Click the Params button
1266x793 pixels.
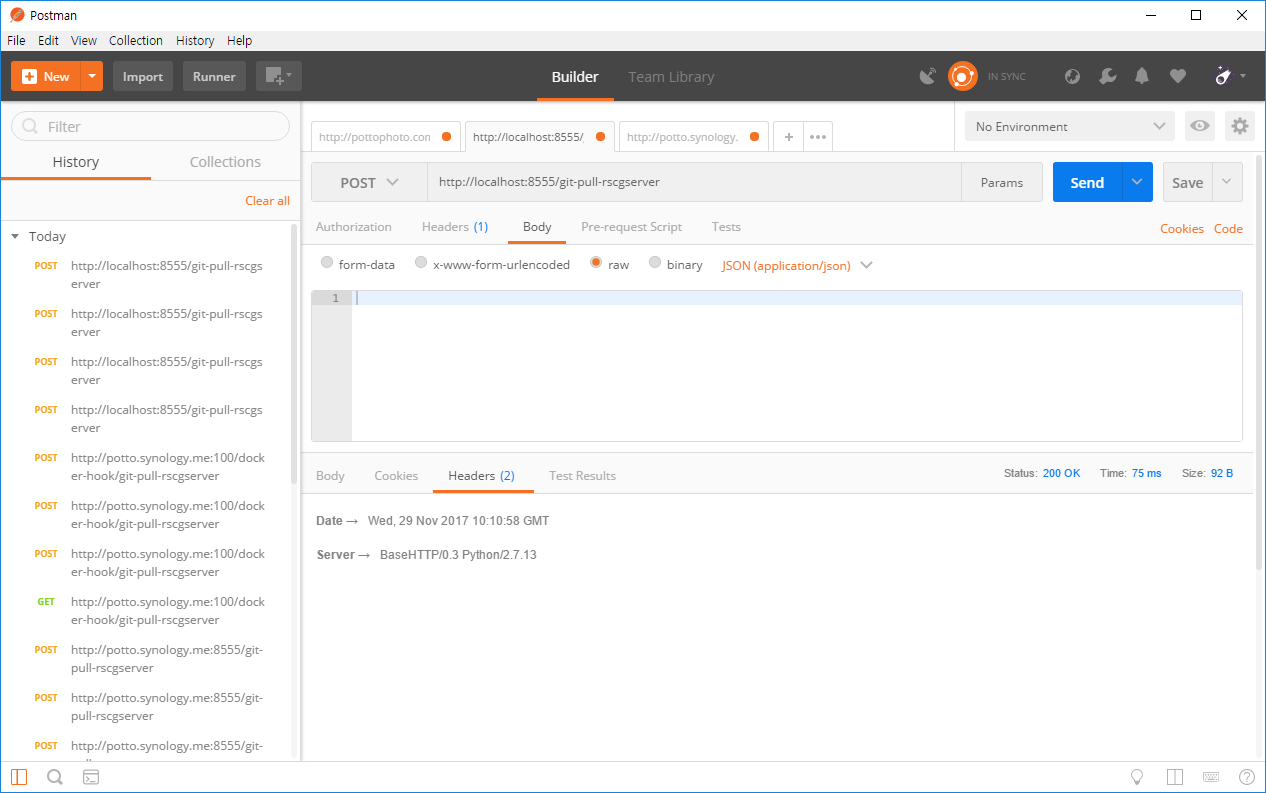tap(1002, 182)
